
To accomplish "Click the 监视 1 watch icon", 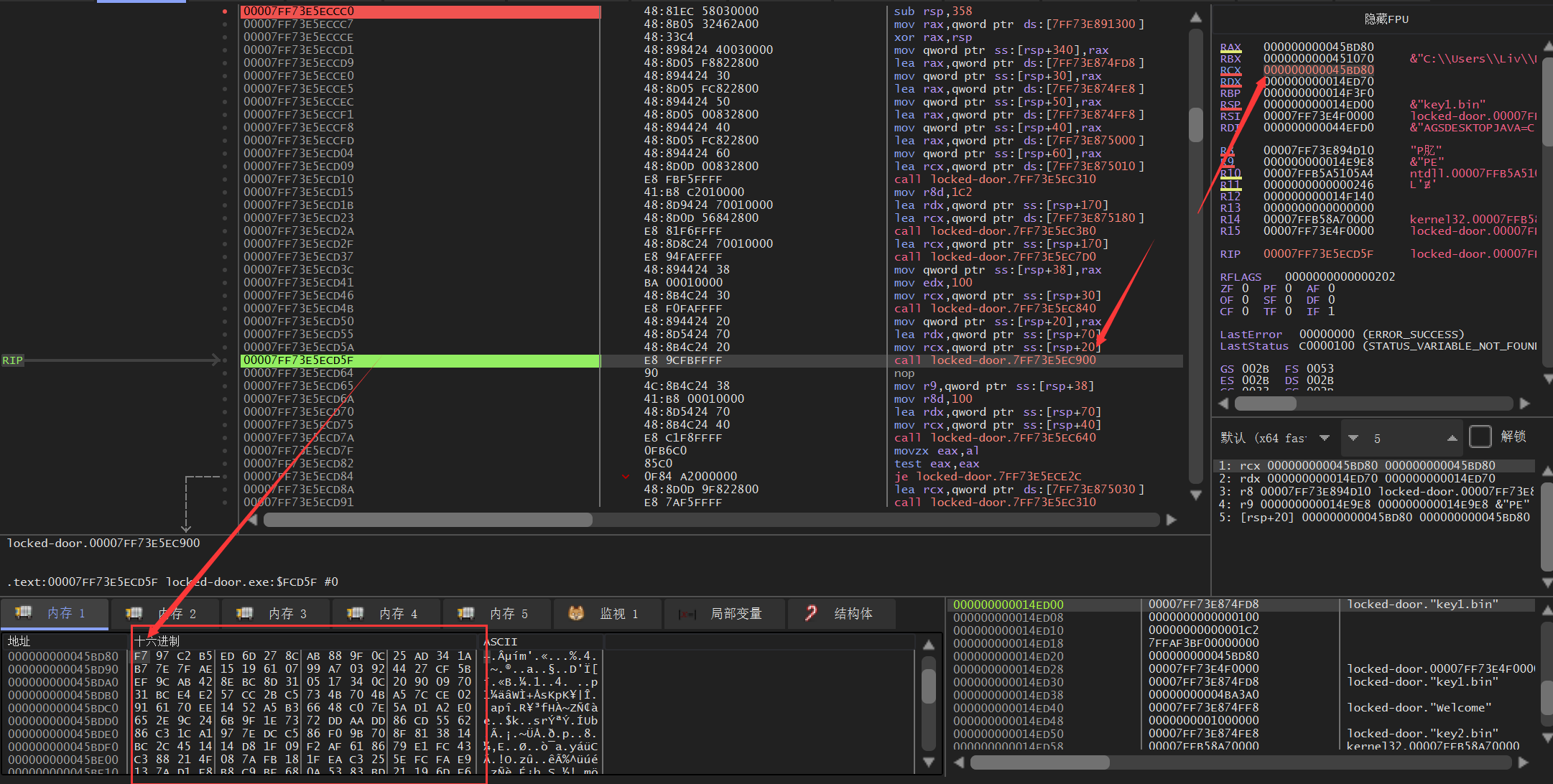I will 576,613.
